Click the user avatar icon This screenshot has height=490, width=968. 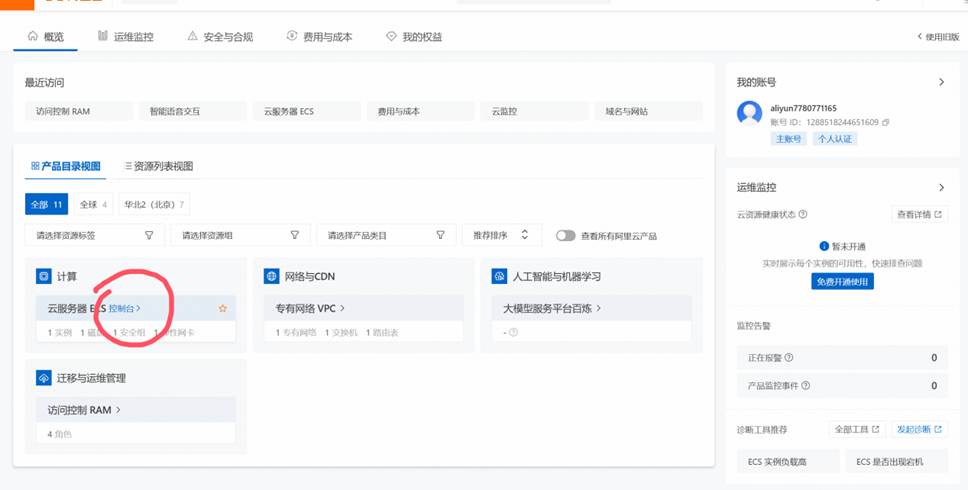(x=749, y=113)
